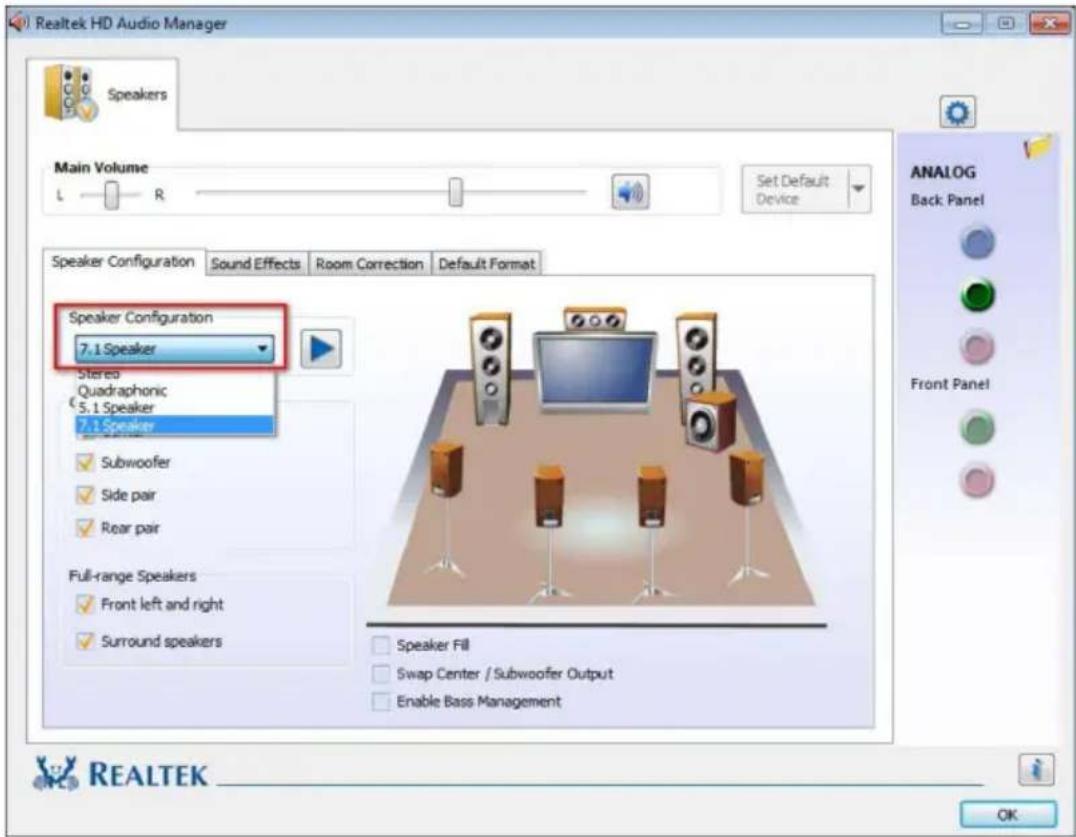This screenshot has height=837, width=1076.
Task: Click the front left tower speaker
Action: coord(491,368)
